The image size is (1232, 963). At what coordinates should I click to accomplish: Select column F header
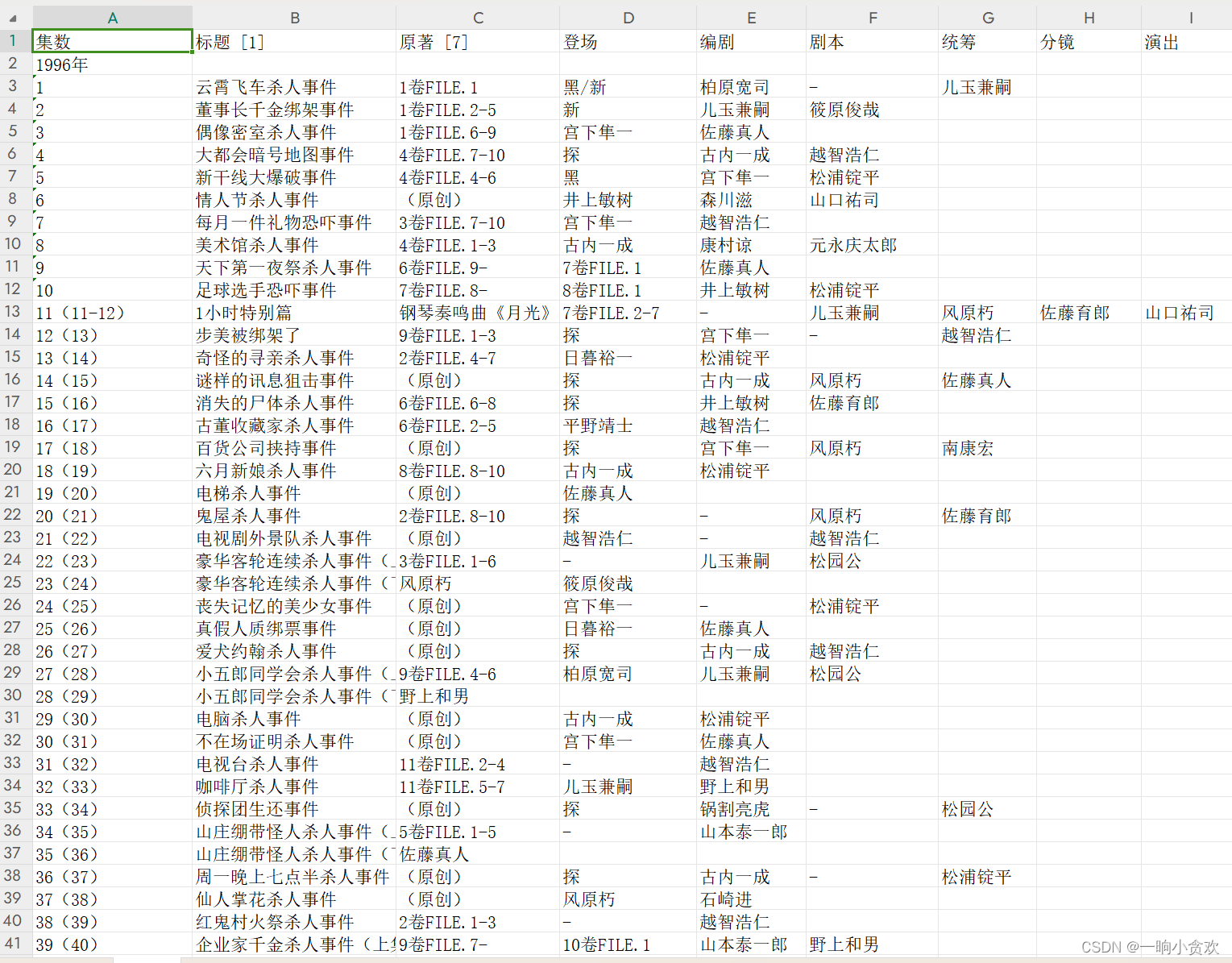873,17
